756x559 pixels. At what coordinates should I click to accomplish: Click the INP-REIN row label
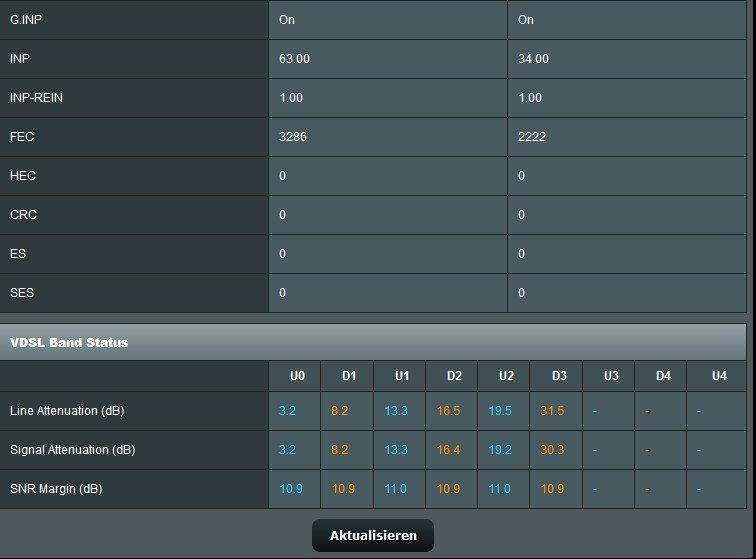pyautogui.click(x=36, y=97)
